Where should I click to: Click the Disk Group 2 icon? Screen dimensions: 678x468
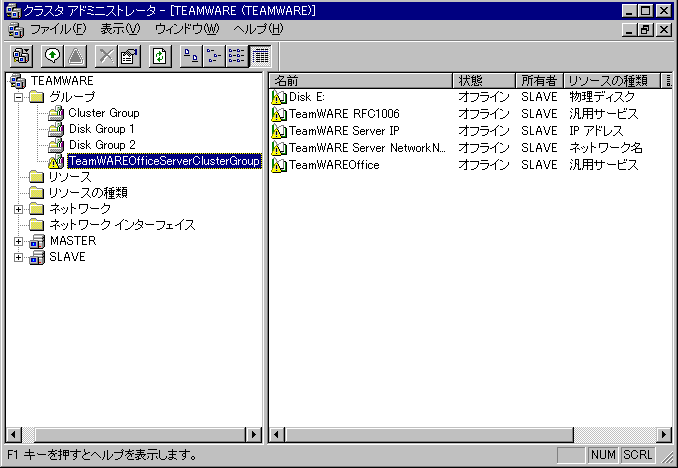tap(56, 145)
